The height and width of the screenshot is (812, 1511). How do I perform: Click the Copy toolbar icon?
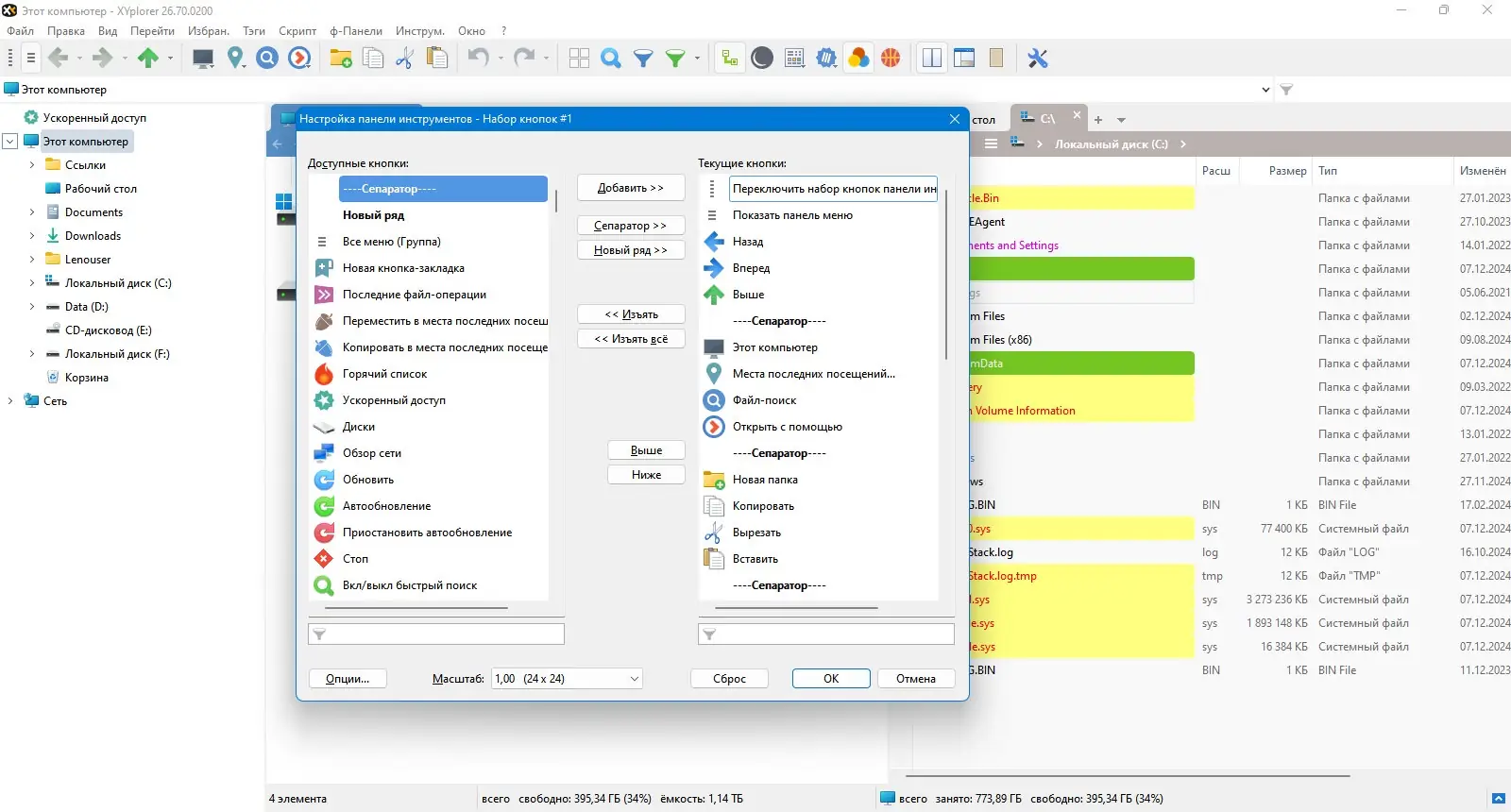tap(373, 59)
